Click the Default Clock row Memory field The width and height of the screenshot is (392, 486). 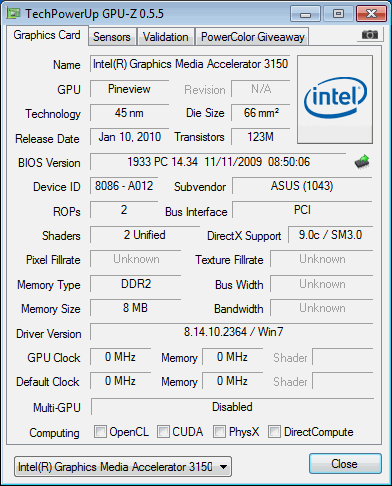pyautogui.click(x=232, y=381)
